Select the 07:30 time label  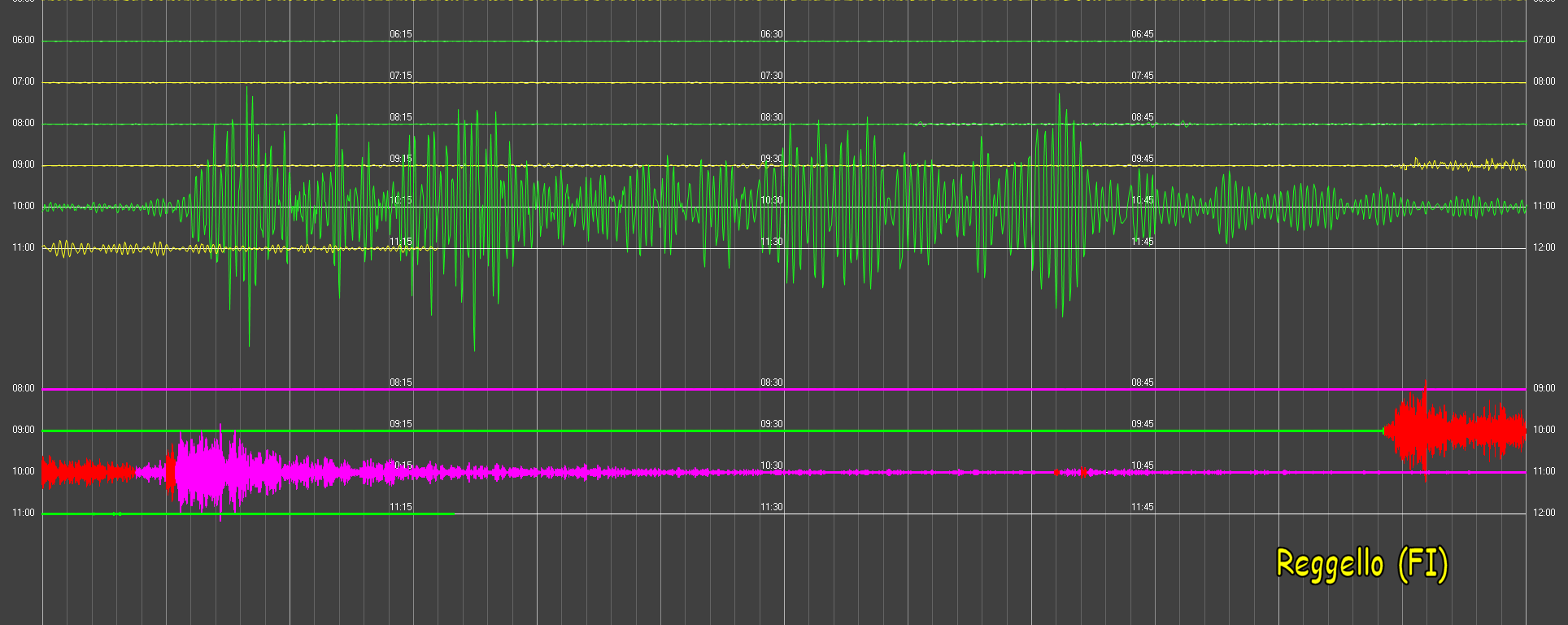(772, 76)
